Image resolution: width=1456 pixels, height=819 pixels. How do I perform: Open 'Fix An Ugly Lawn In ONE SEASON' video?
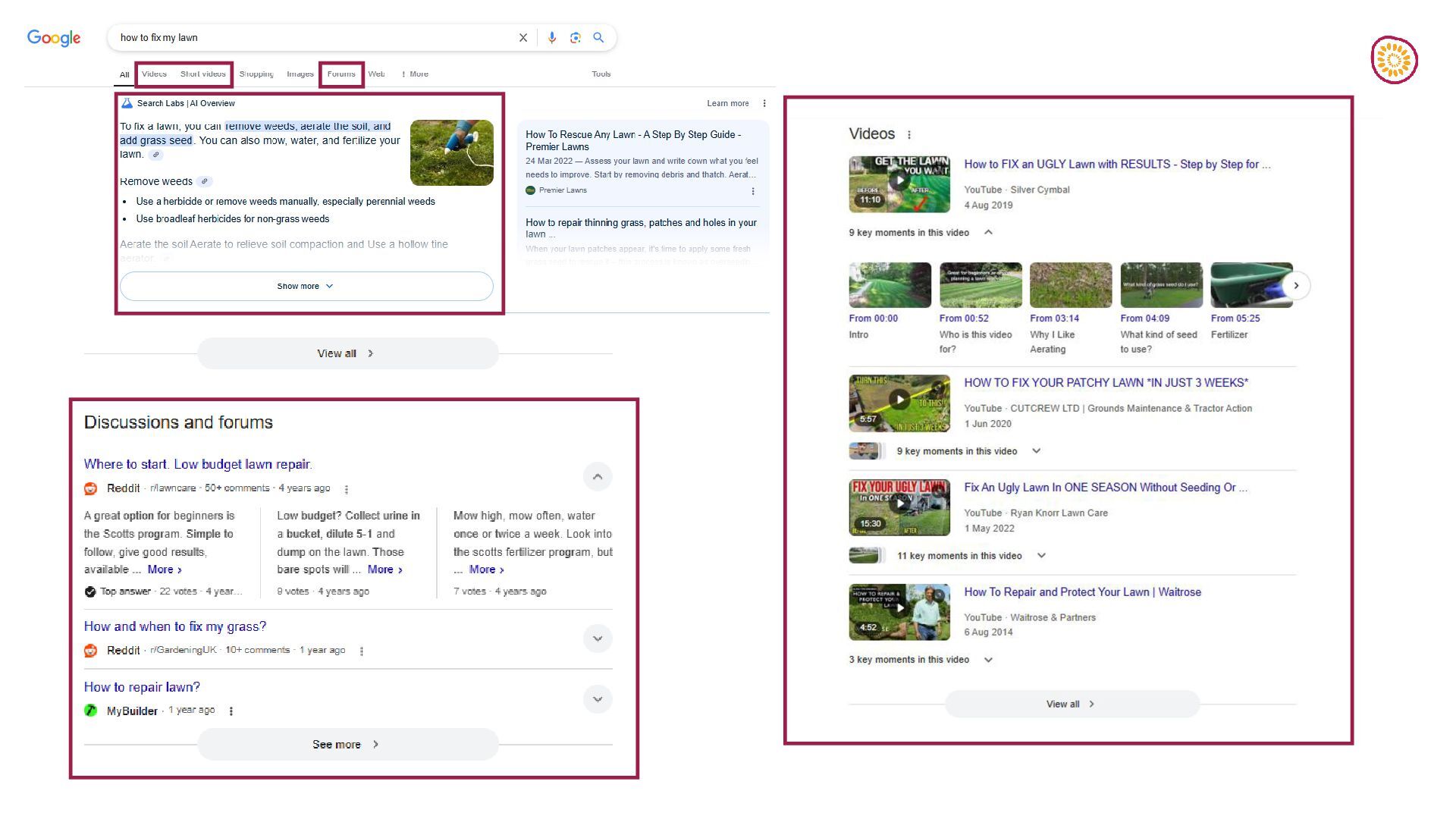(1106, 488)
